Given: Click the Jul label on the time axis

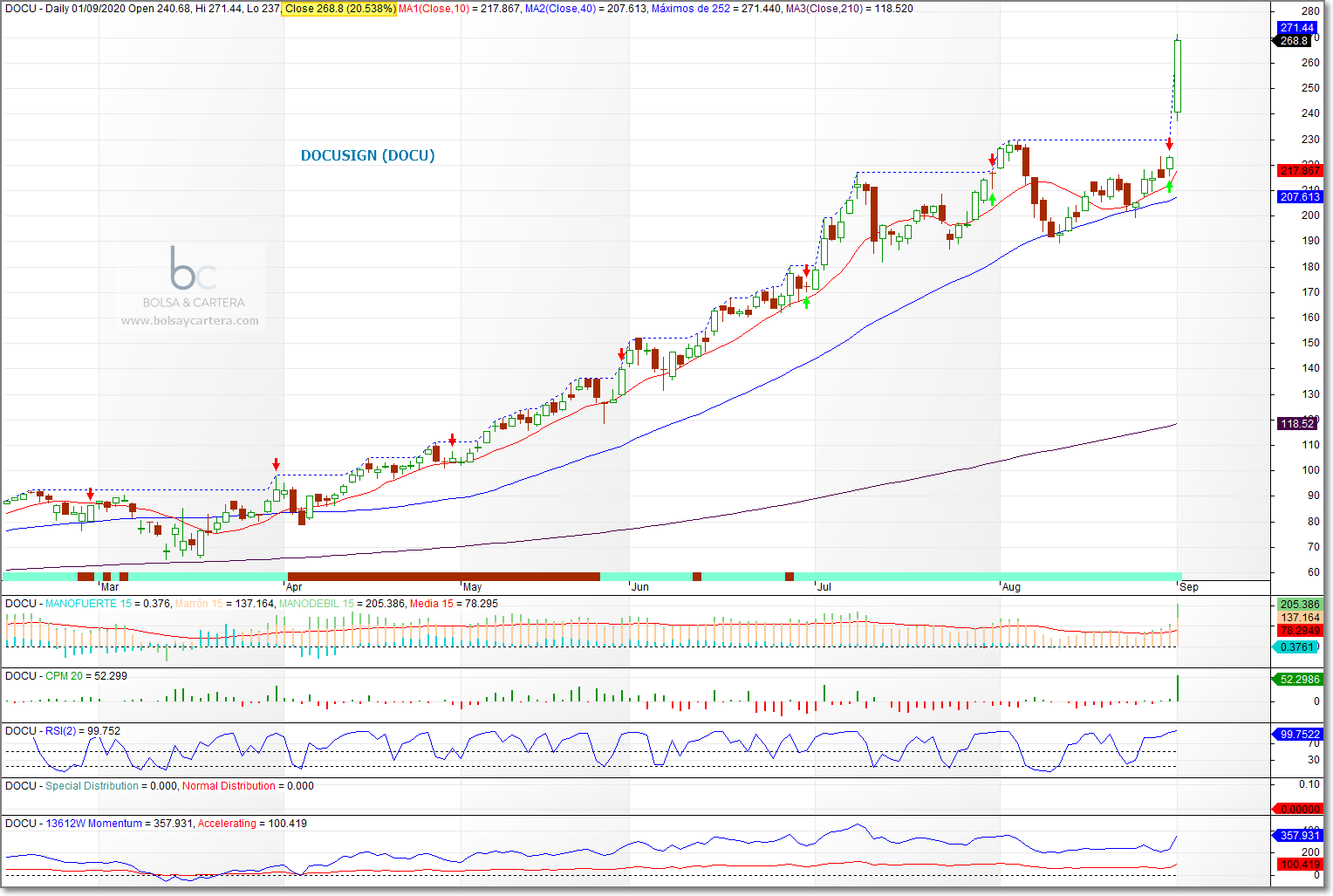Looking at the screenshot, I should coord(824,587).
